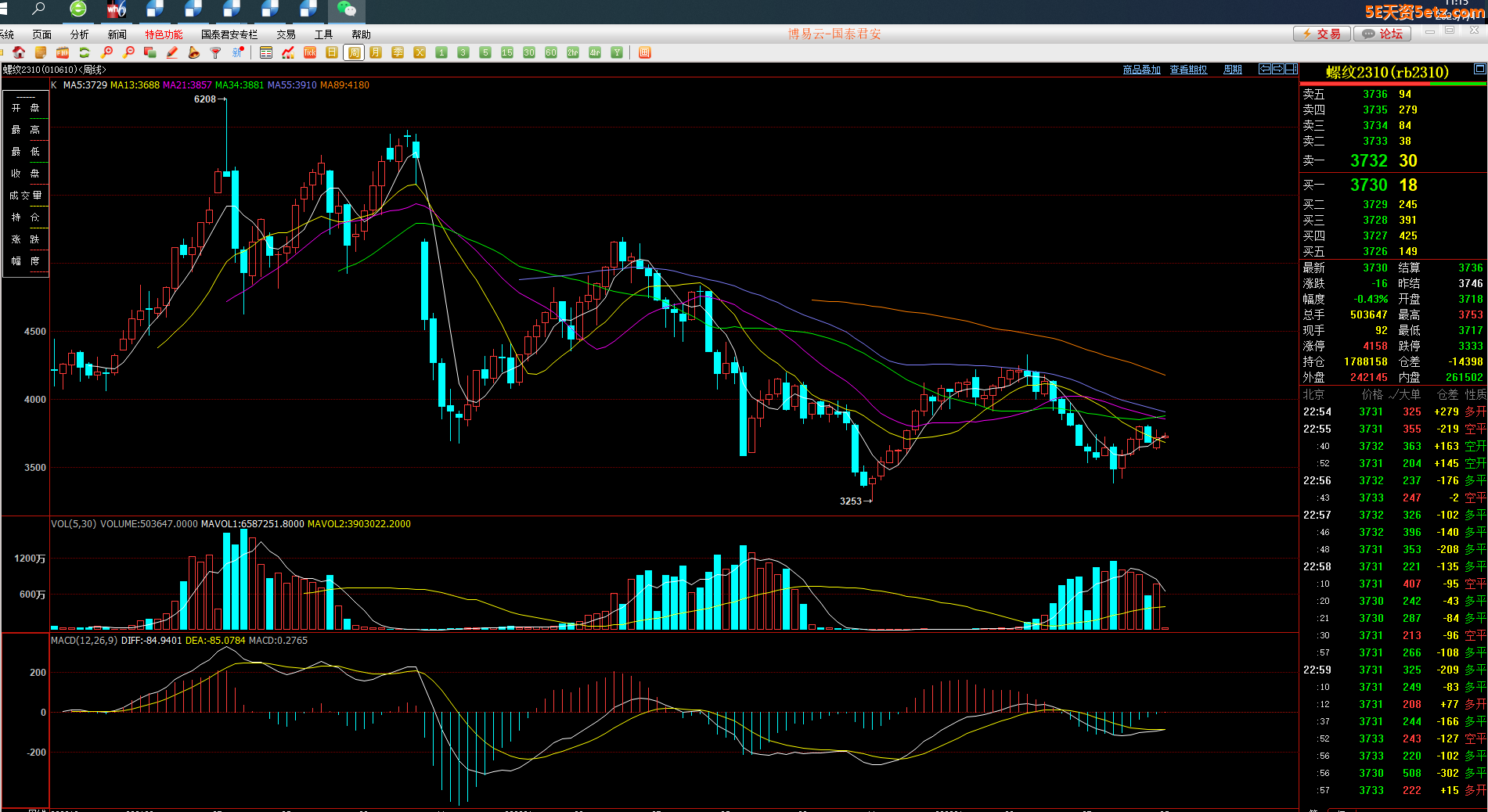Select the 4hr period button

pyautogui.click(x=595, y=52)
